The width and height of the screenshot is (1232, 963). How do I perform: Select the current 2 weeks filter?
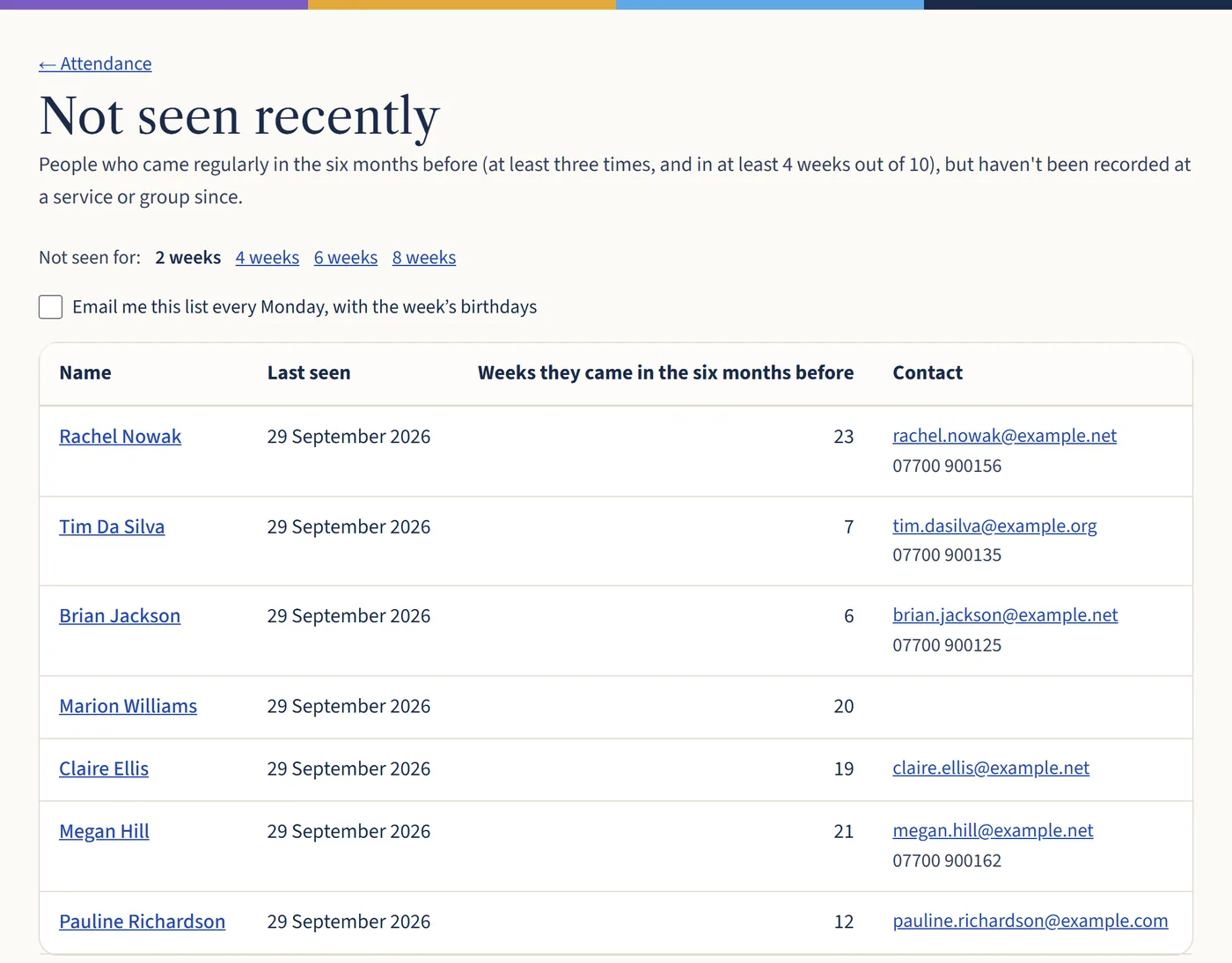(188, 257)
